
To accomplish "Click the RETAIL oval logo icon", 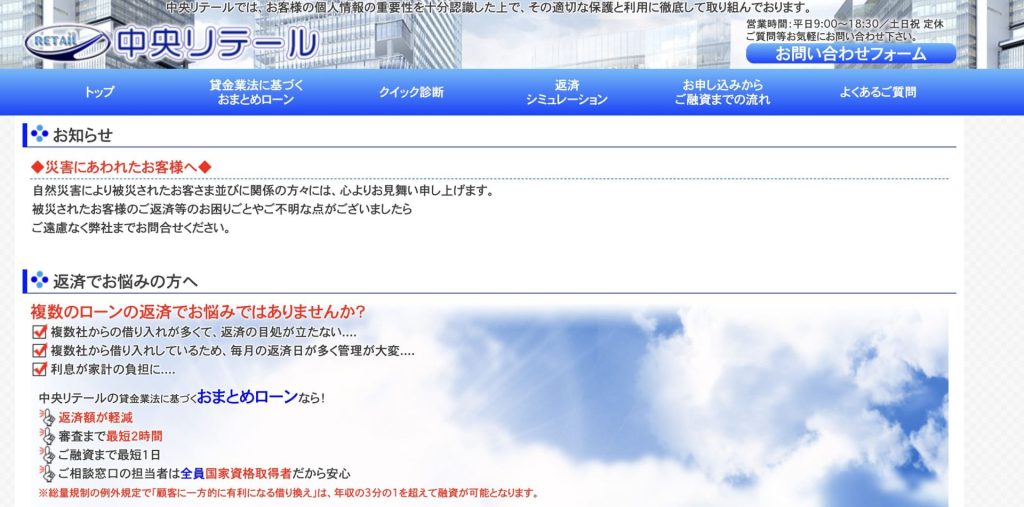I will (x=67, y=43).
